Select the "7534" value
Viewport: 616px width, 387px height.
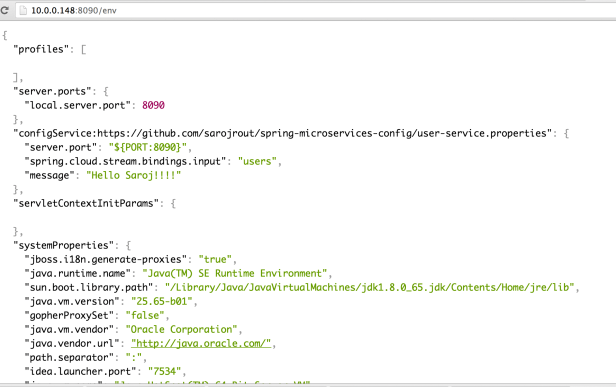[165, 371]
